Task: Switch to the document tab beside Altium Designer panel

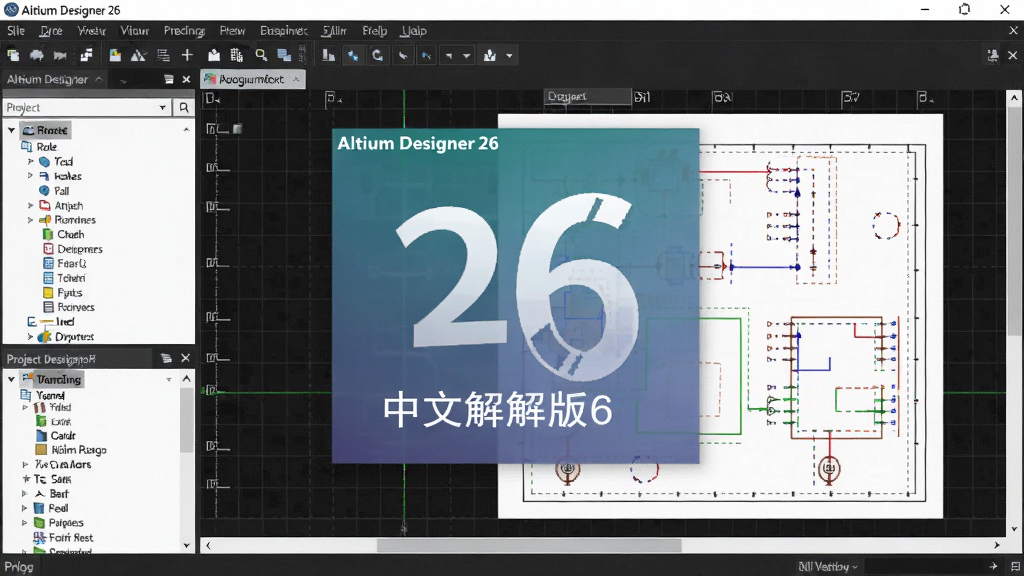Action: click(252, 79)
